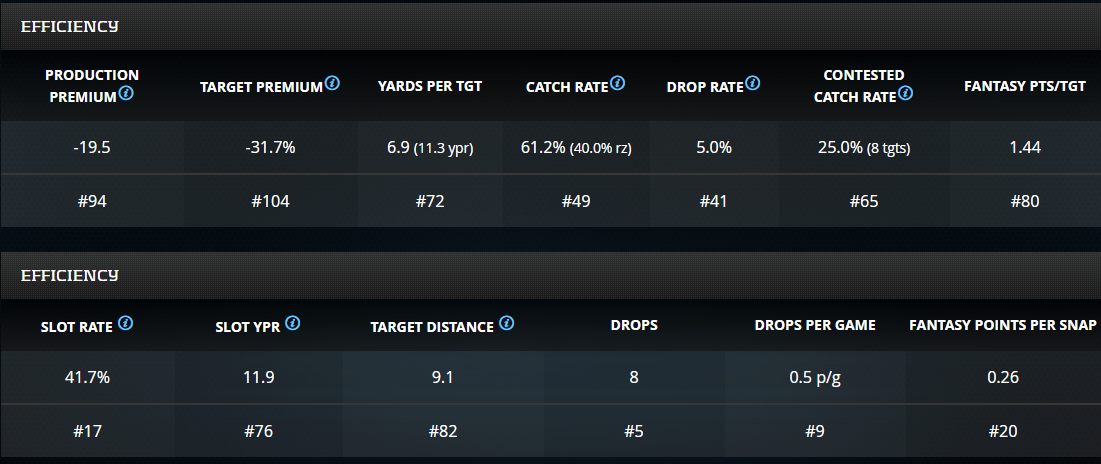Click info icon next to Production Premium

click(126, 94)
